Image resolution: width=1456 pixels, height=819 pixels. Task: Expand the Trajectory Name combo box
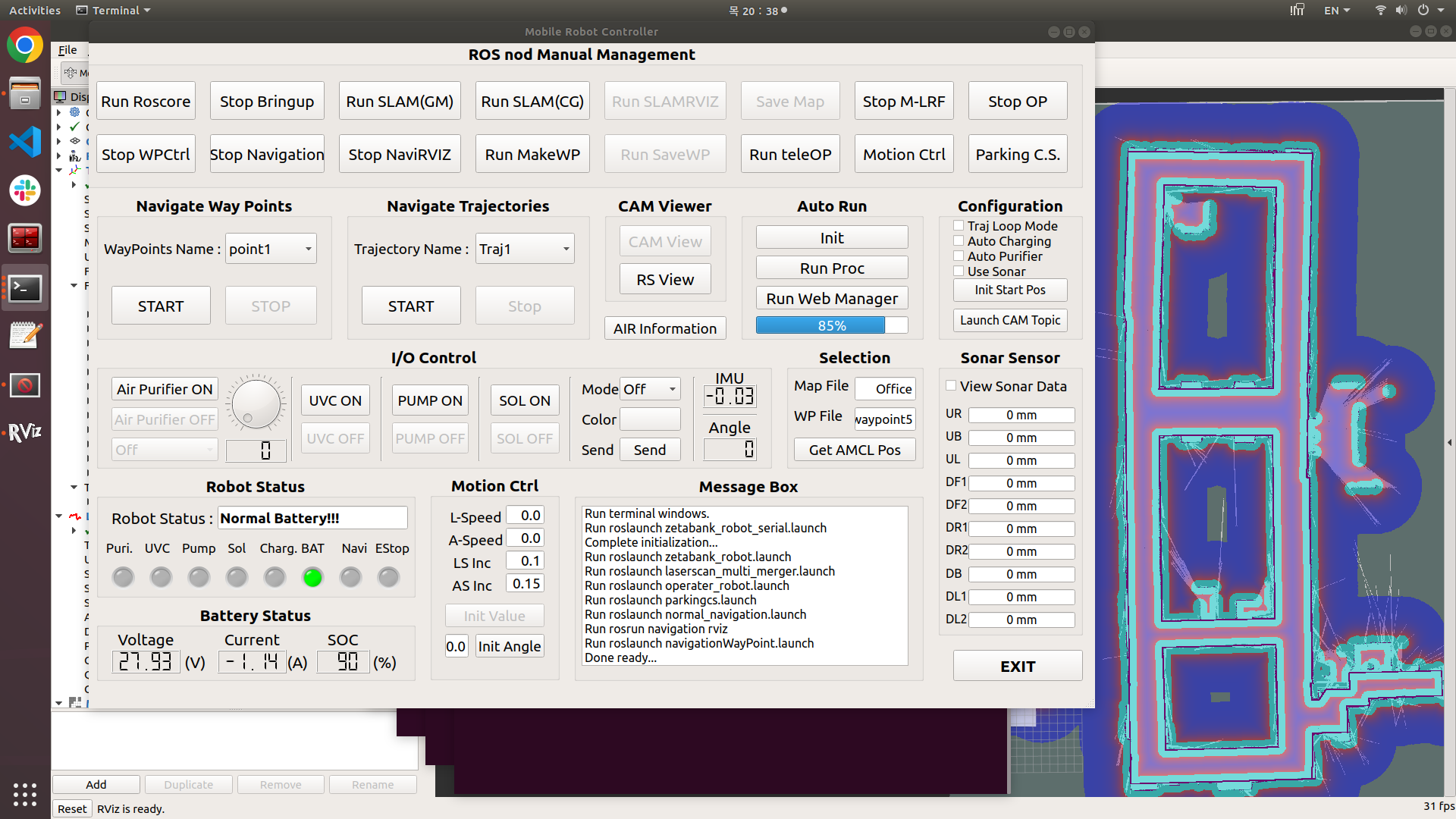[525, 249]
